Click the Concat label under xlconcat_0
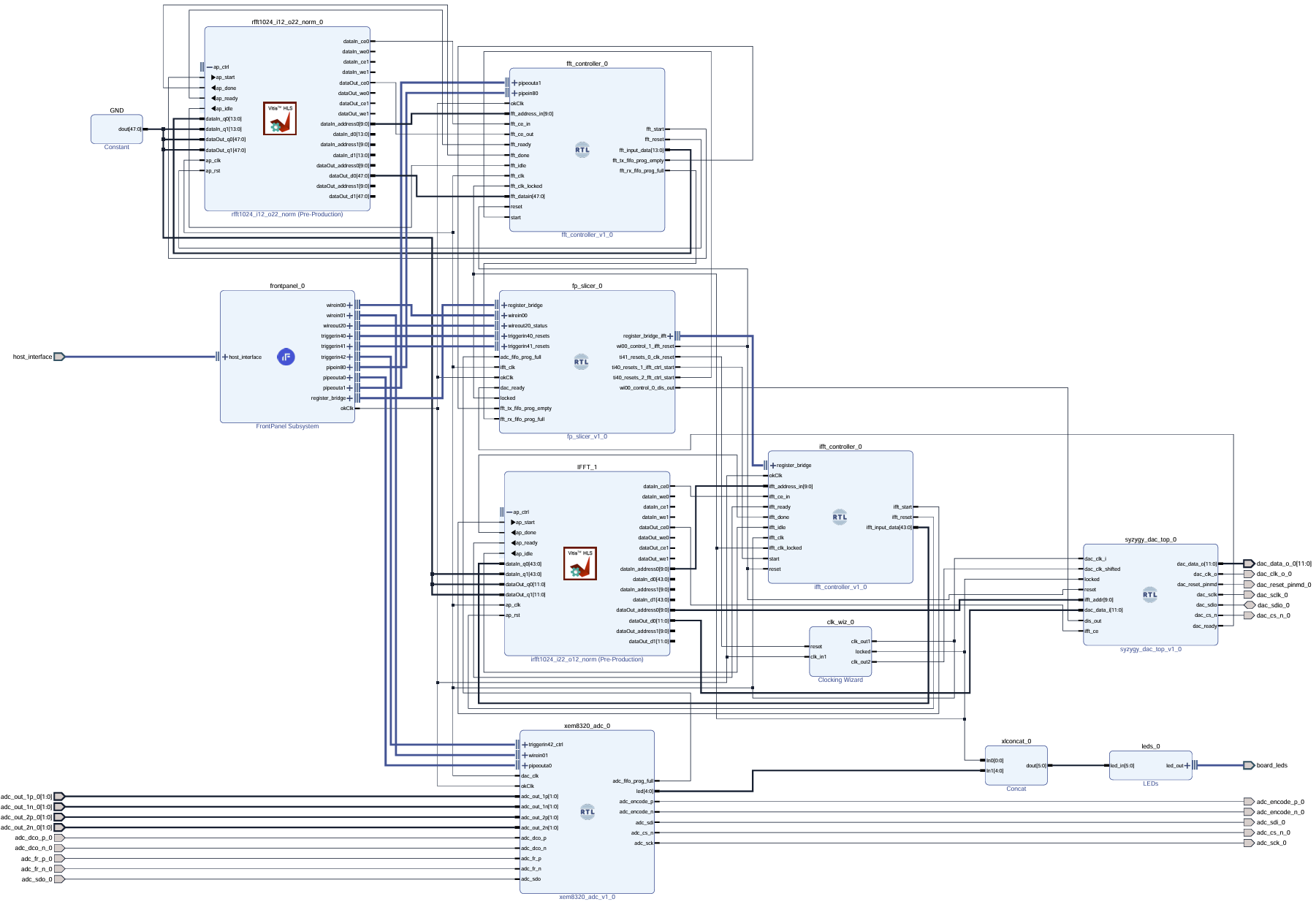Viewport: 1316px width, 907px height. coord(1016,789)
